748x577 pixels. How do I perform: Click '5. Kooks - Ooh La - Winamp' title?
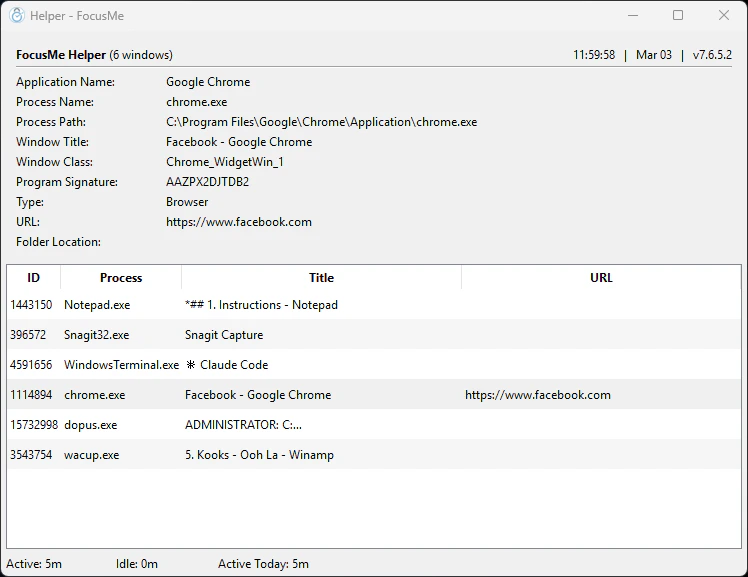(x=259, y=455)
